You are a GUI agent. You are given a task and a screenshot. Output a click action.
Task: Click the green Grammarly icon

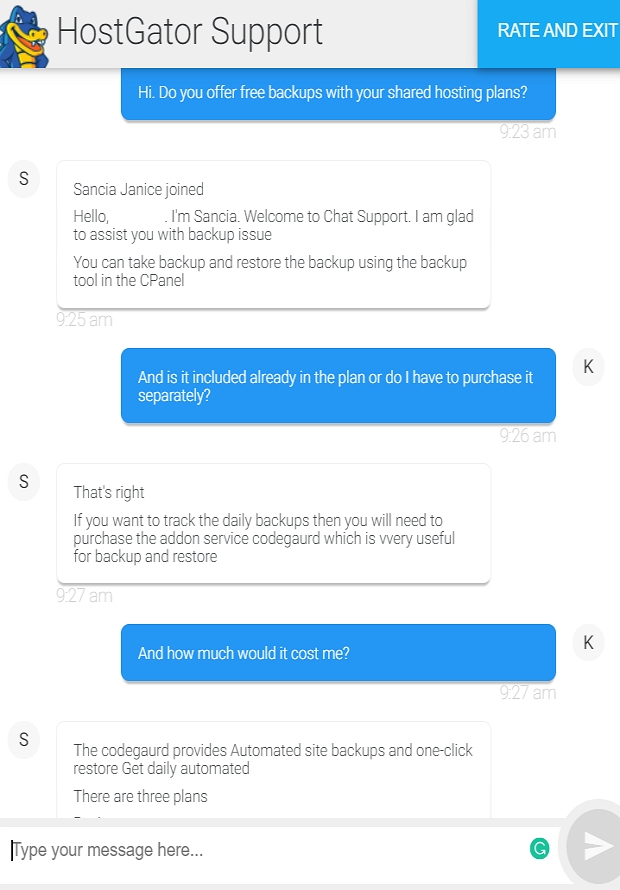(x=539, y=849)
